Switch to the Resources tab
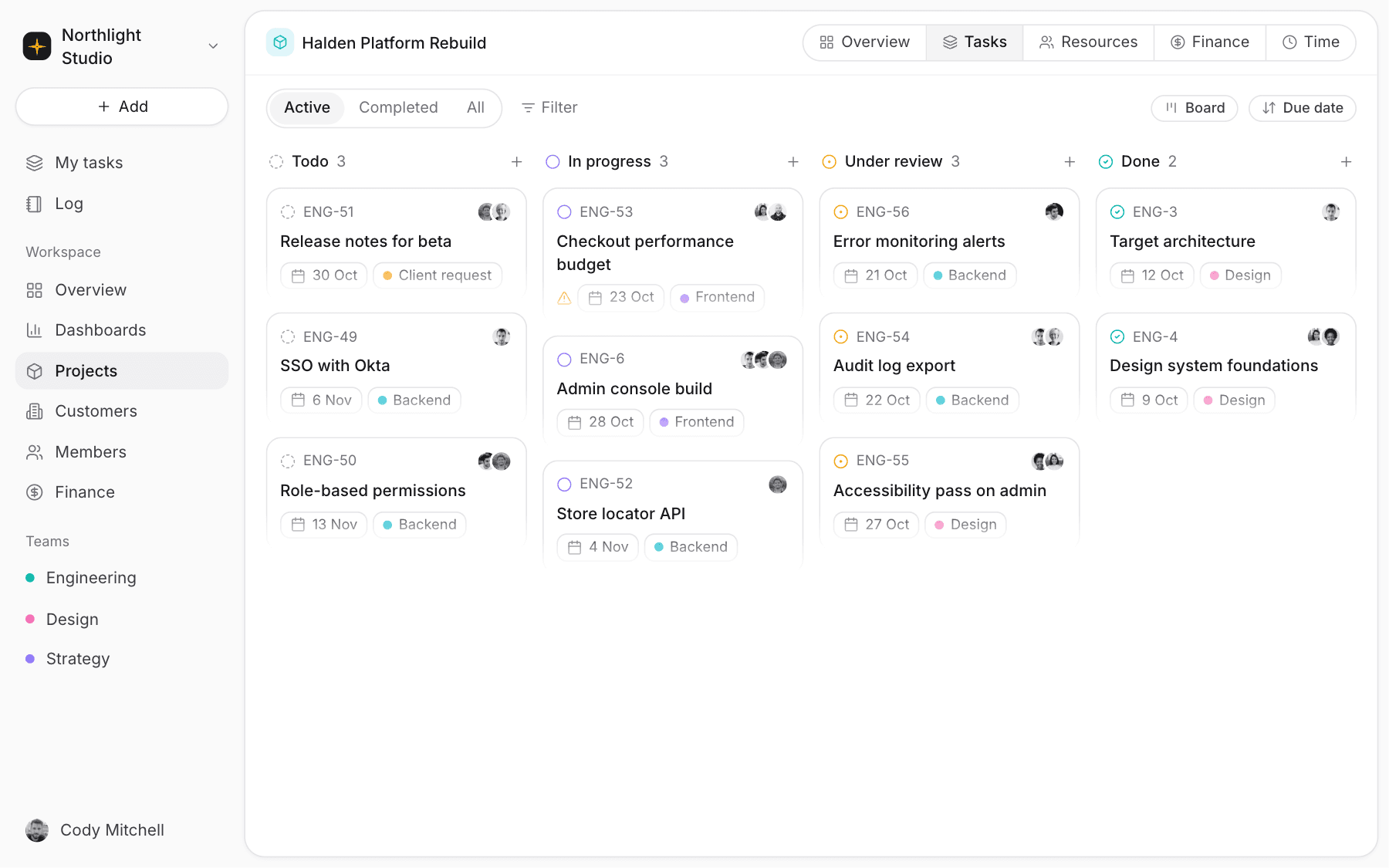The height and width of the screenshot is (868, 1389). click(x=1088, y=42)
